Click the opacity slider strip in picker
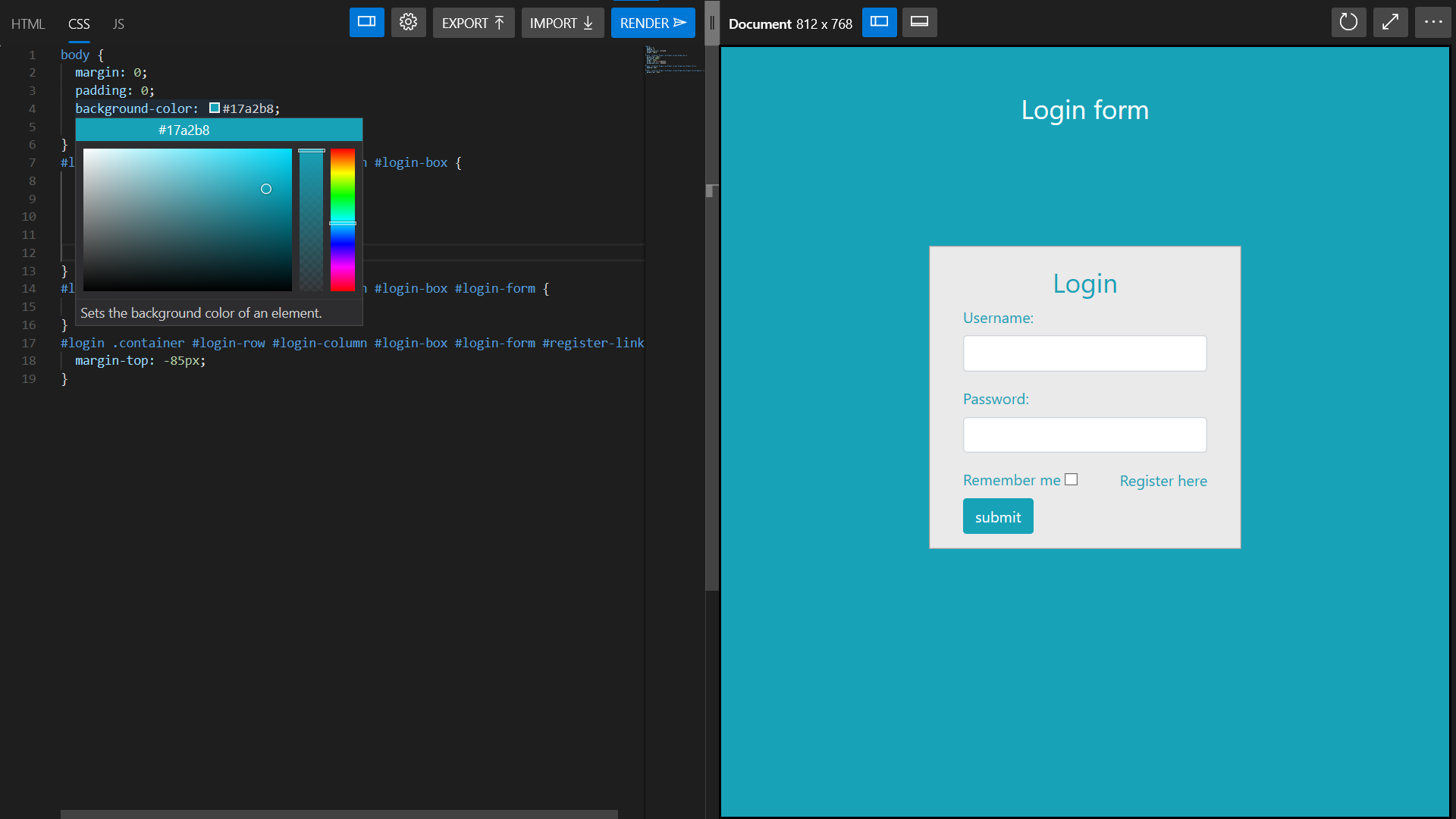The width and height of the screenshot is (1456, 819). click(311, 220)
